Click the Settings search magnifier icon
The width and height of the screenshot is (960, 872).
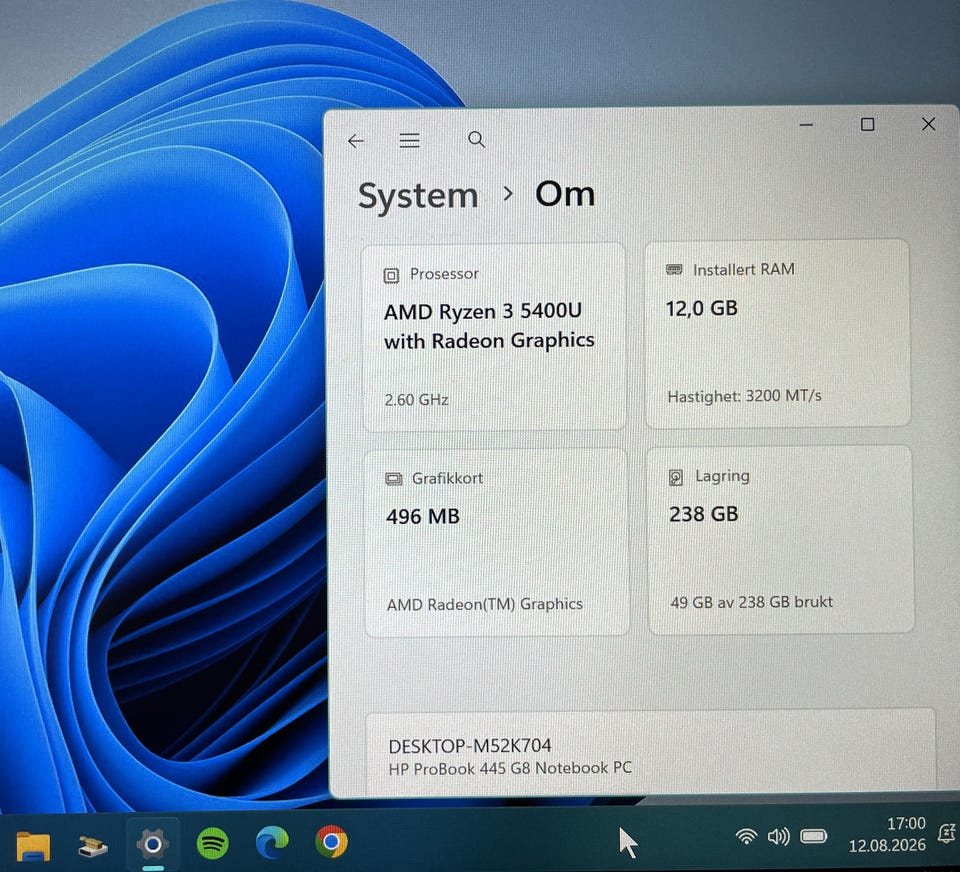pos(476,140)
